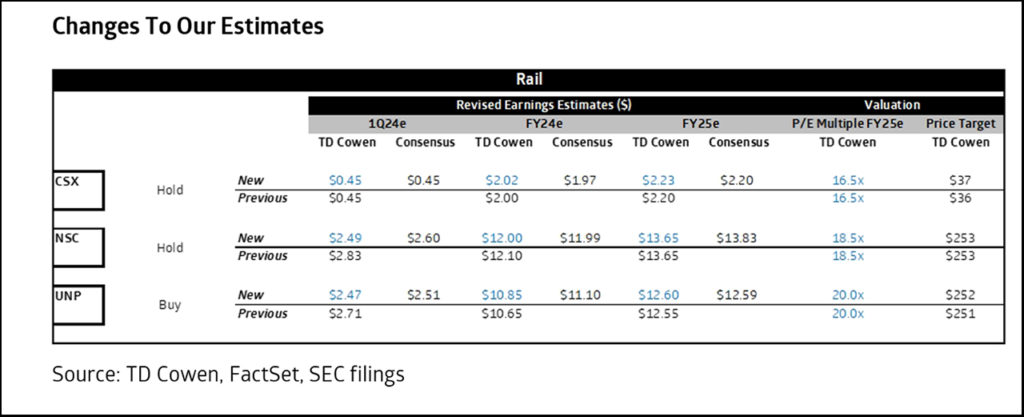This screenshot has width=1024, height=417.
Task: Select the $37 CSX price target
Action: pos(960,180)
